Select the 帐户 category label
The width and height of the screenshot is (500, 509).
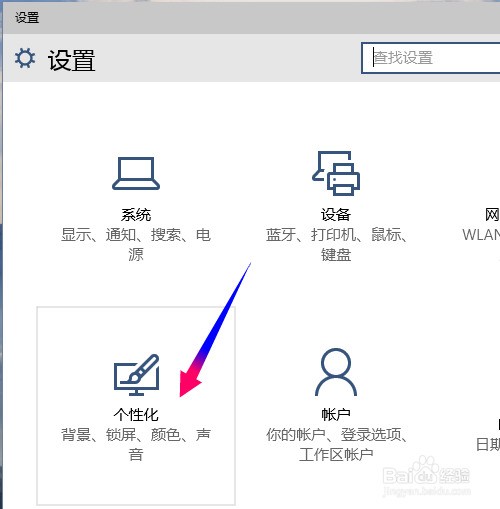point(336,415)
